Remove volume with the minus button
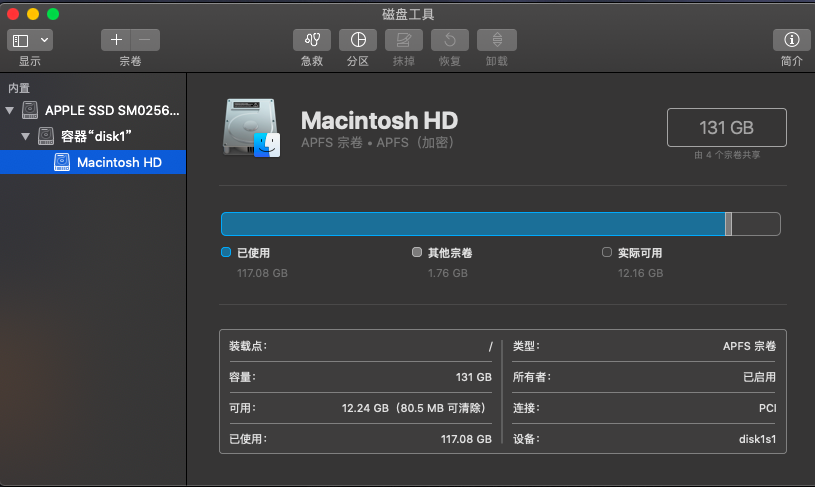Viewport: 815px width, 487px height. [145, 40]
